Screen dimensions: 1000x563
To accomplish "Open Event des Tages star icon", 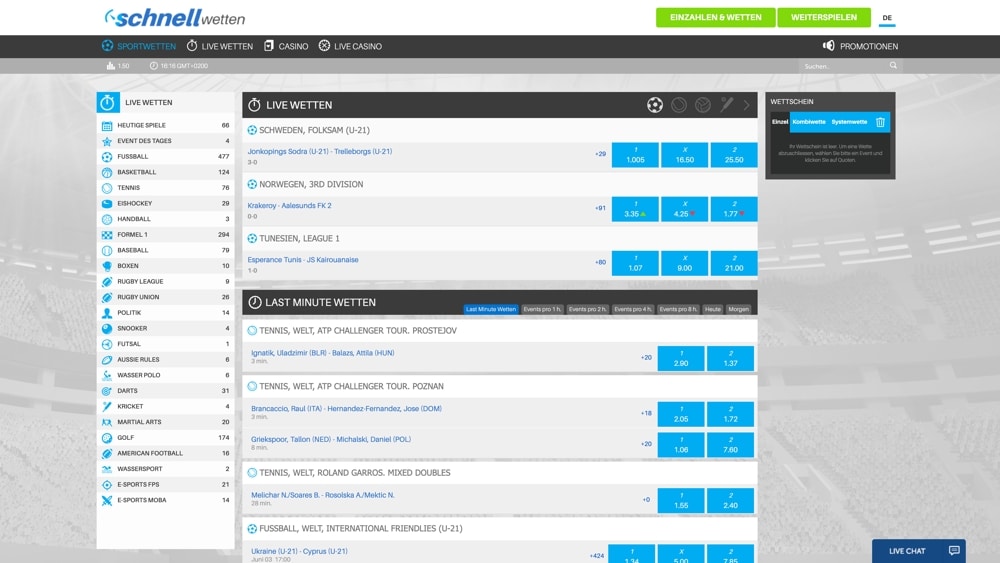I will click(x=107, y=141).
